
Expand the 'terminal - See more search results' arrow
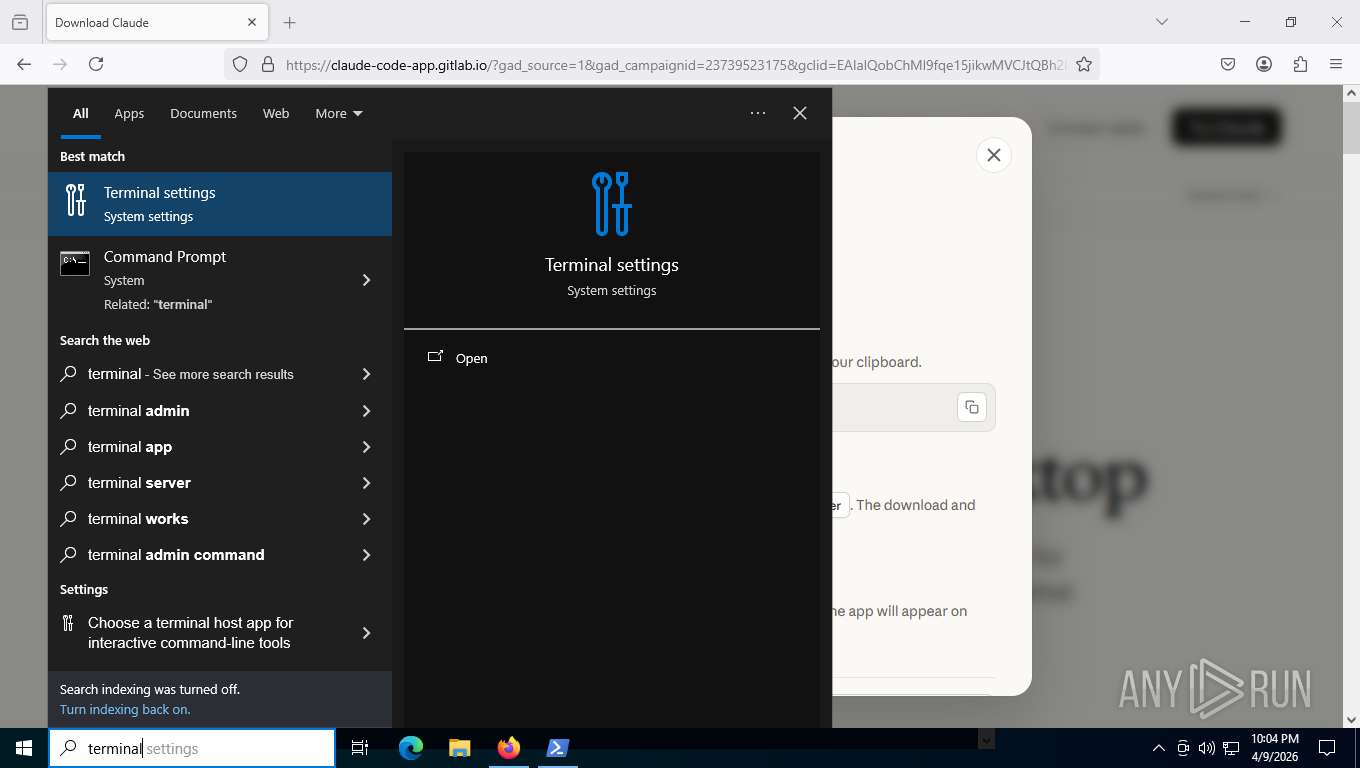366,374
